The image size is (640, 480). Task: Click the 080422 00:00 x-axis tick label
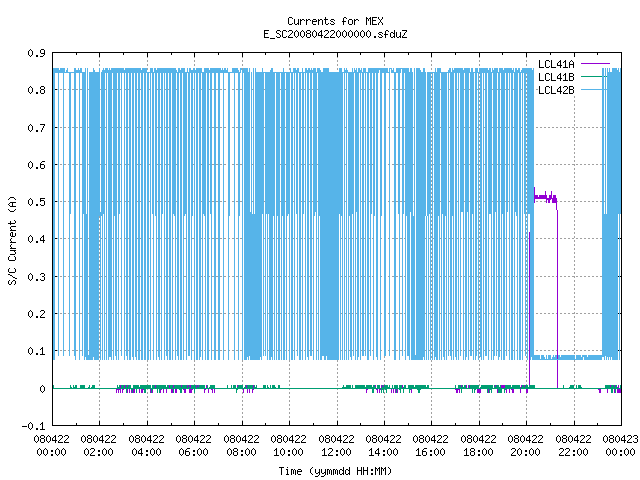51,446
